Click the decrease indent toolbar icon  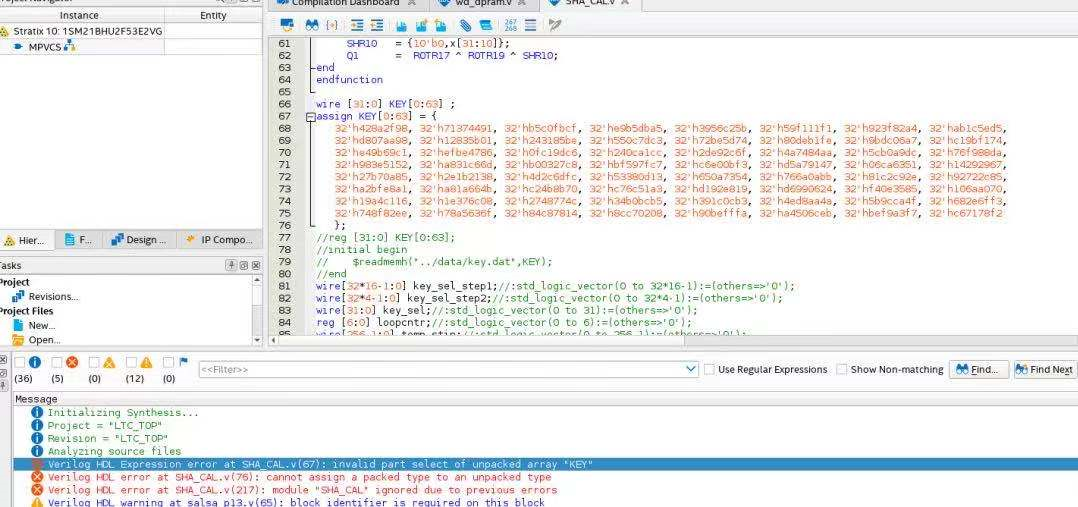pyautogui.click(x=376, y=25)
